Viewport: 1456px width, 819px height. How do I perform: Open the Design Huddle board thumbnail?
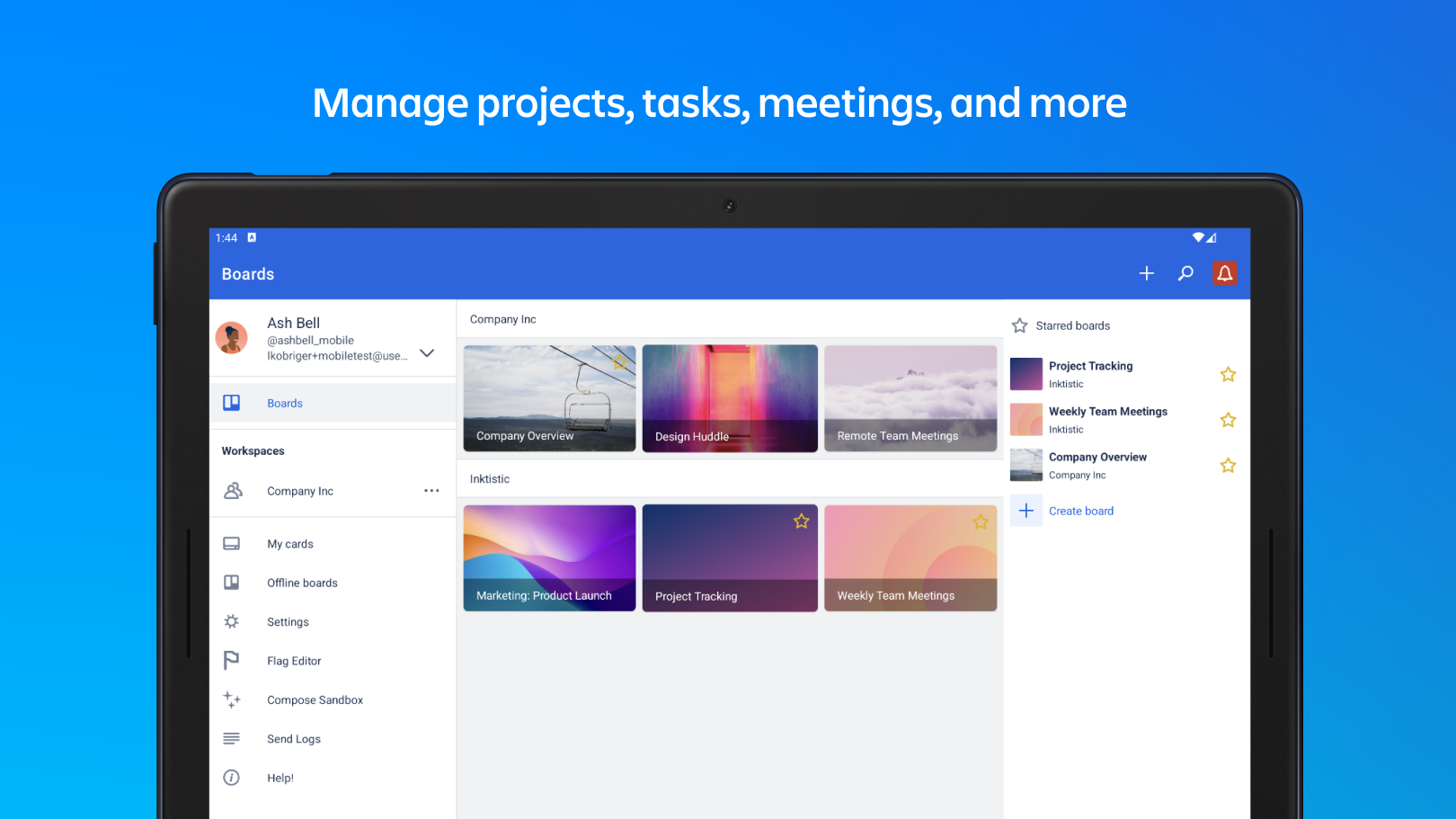[730, 398]
